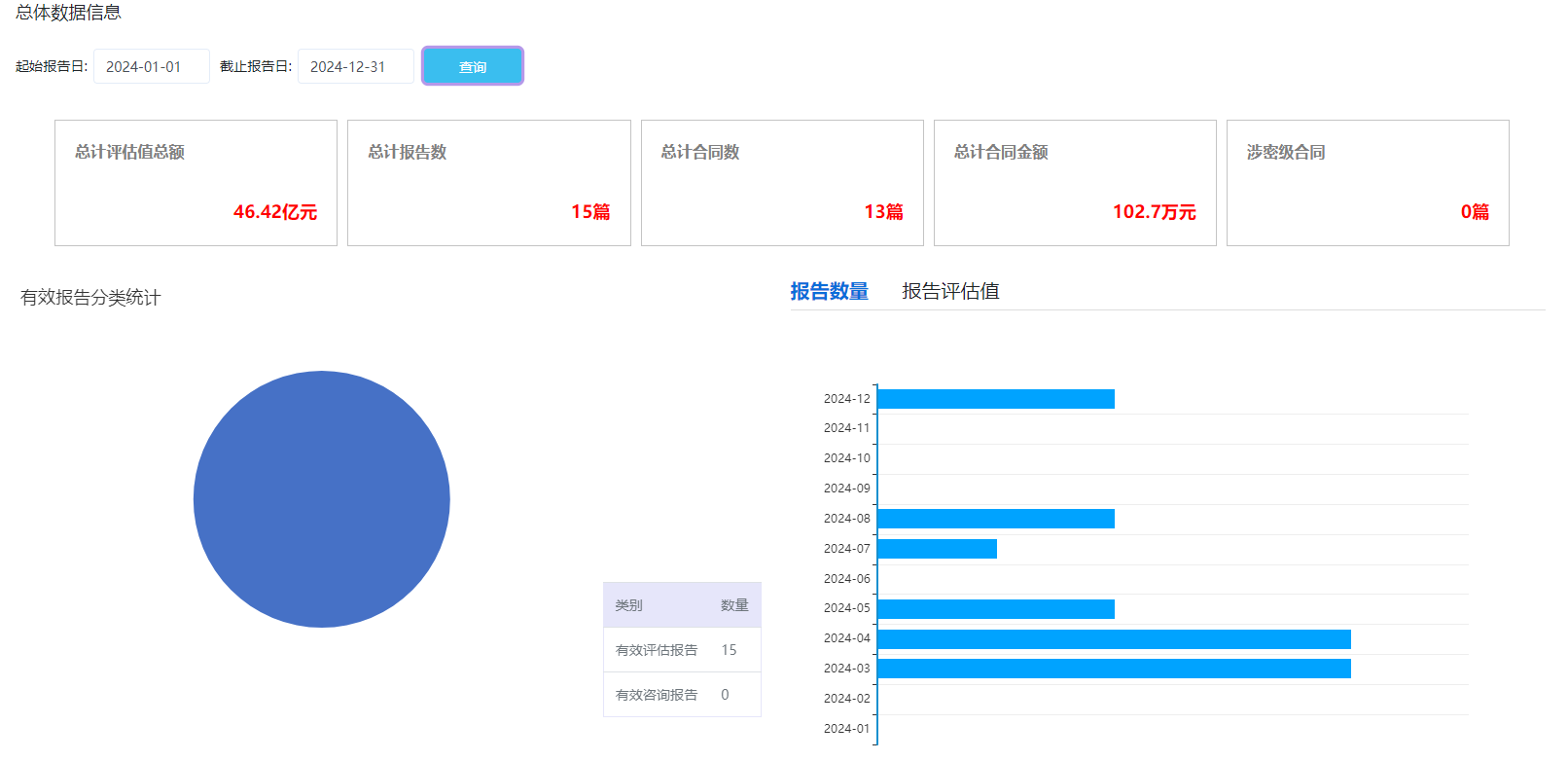Switch to the 报告数量 tab
This screenshot has height=761, width=1568.
[x=829, y=291]
